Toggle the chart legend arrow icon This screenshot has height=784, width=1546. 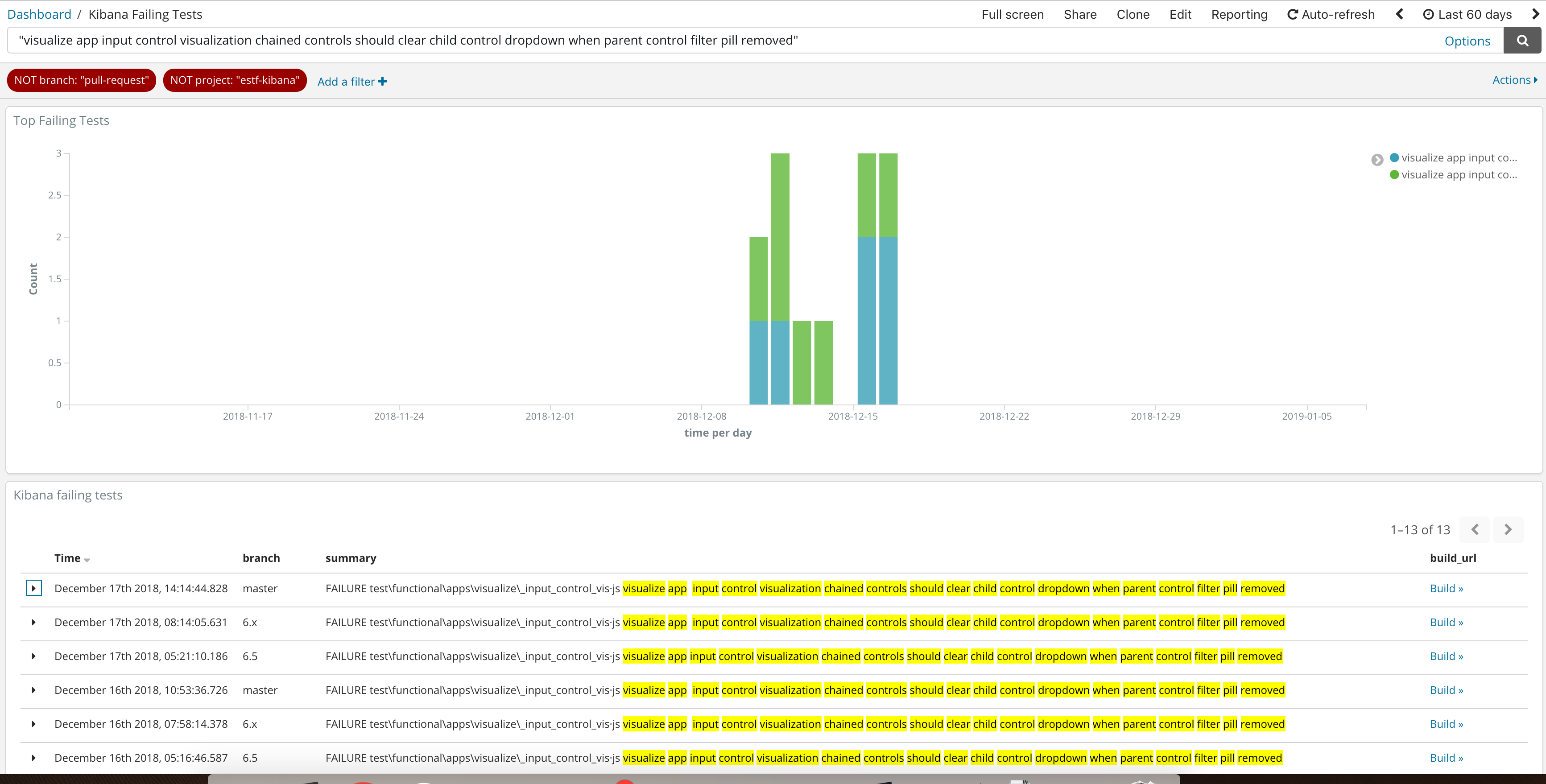pyautogui.click(x=1377, y=160)
